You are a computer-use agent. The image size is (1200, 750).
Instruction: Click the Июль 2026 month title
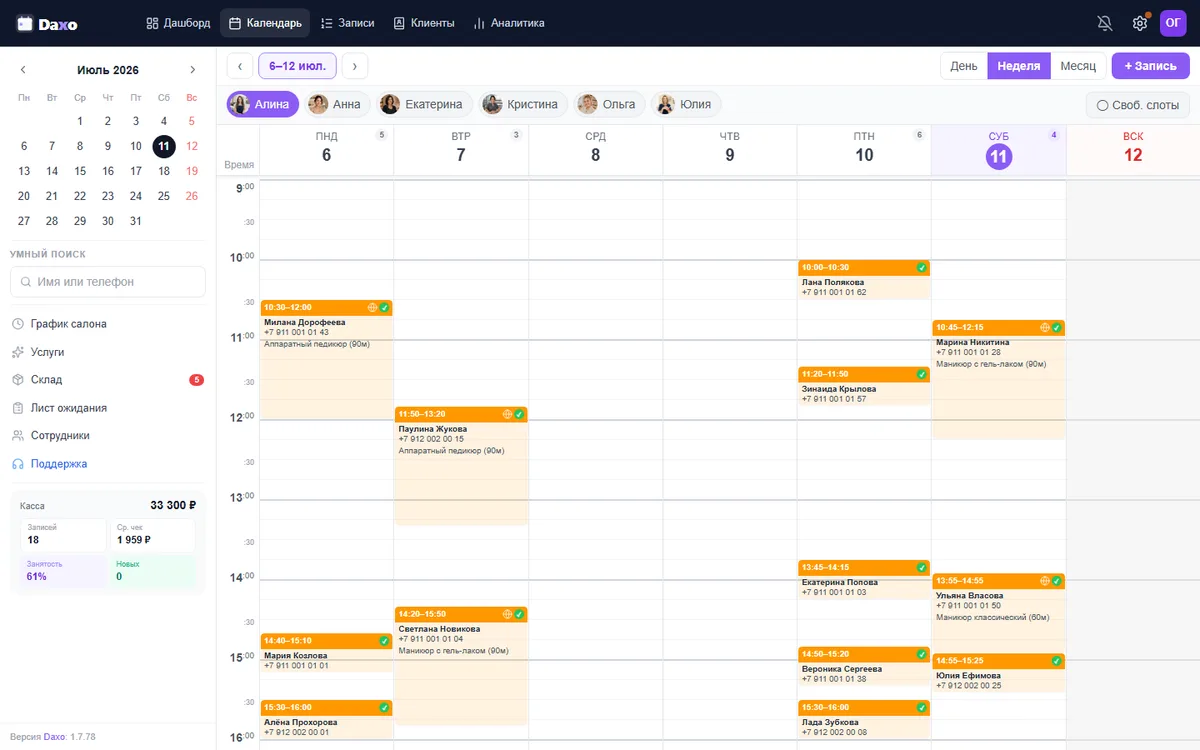tap(108, 70)
